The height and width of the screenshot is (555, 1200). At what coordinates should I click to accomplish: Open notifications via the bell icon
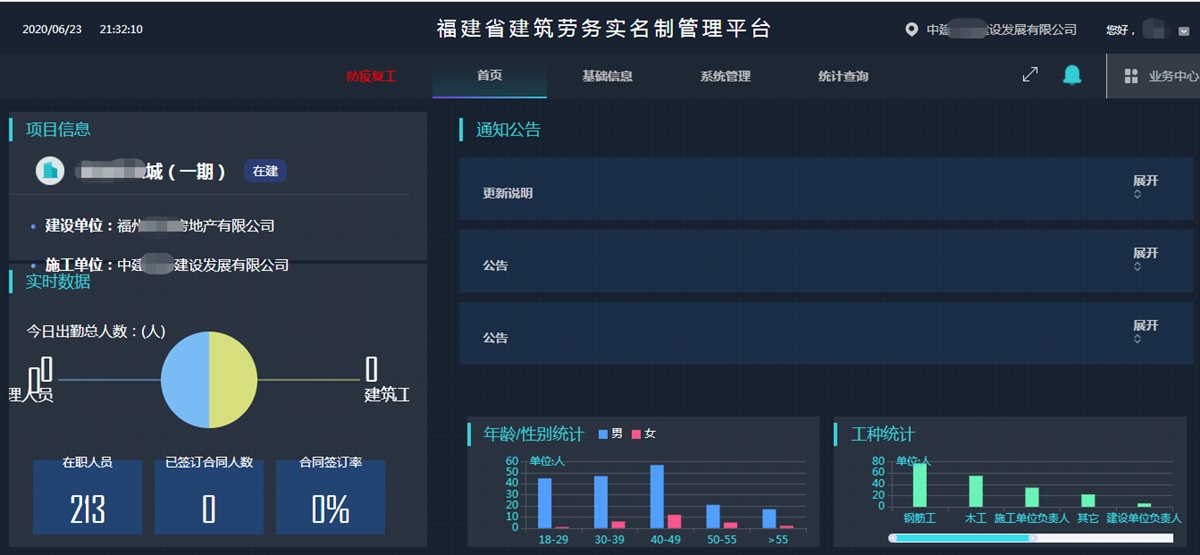coord(1072,75)
